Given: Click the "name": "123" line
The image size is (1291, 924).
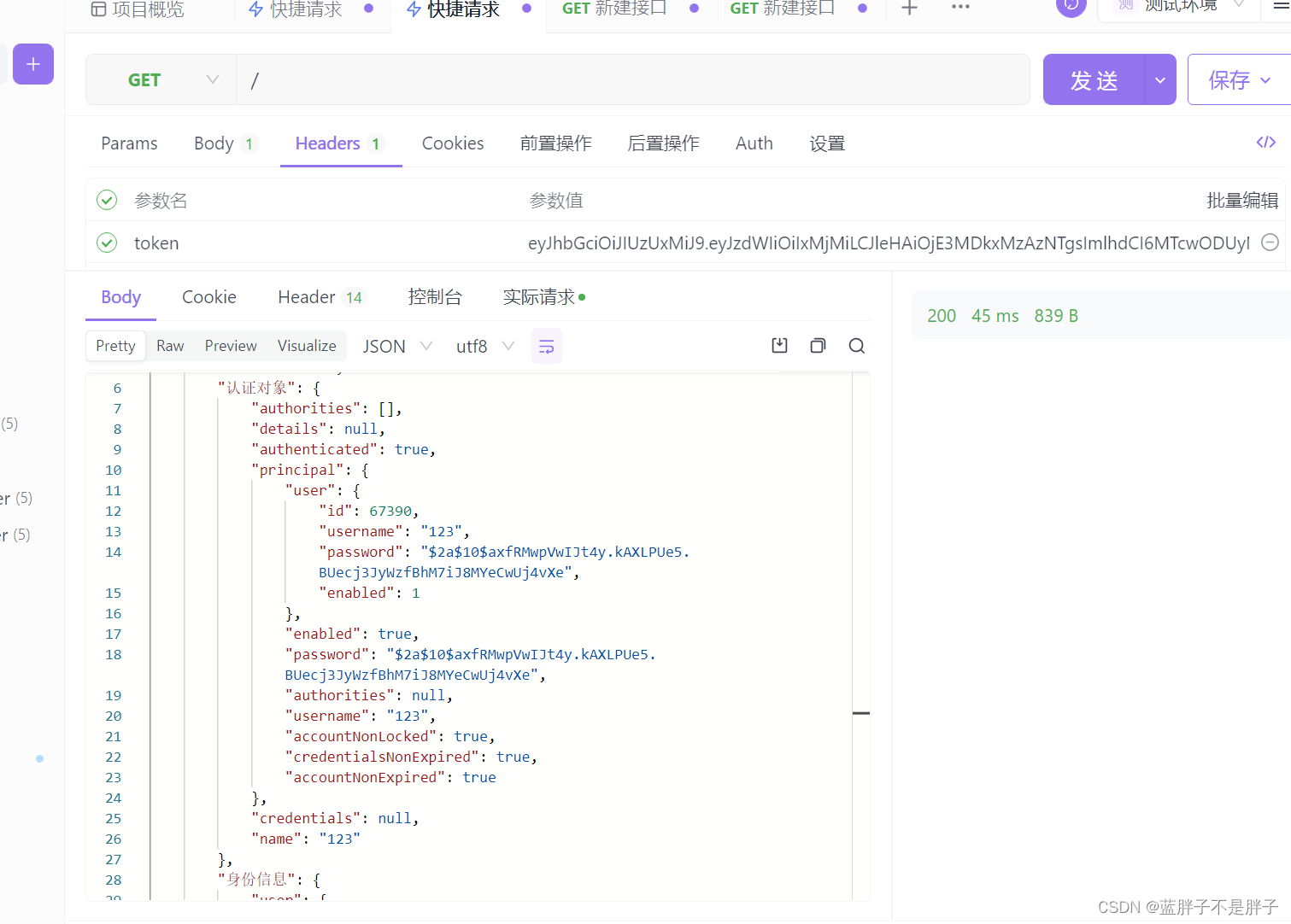Looking at the screenshot, I should click(306, 839).
